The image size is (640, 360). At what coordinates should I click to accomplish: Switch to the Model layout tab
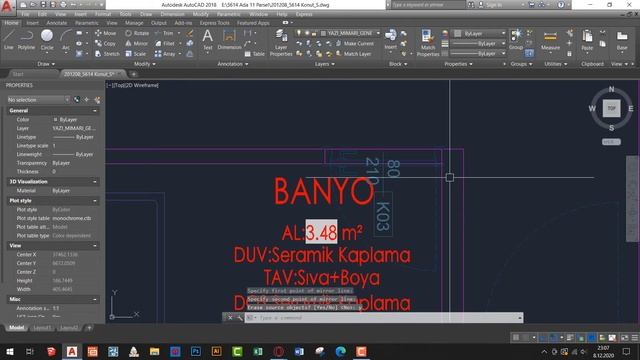click(16, 328)
